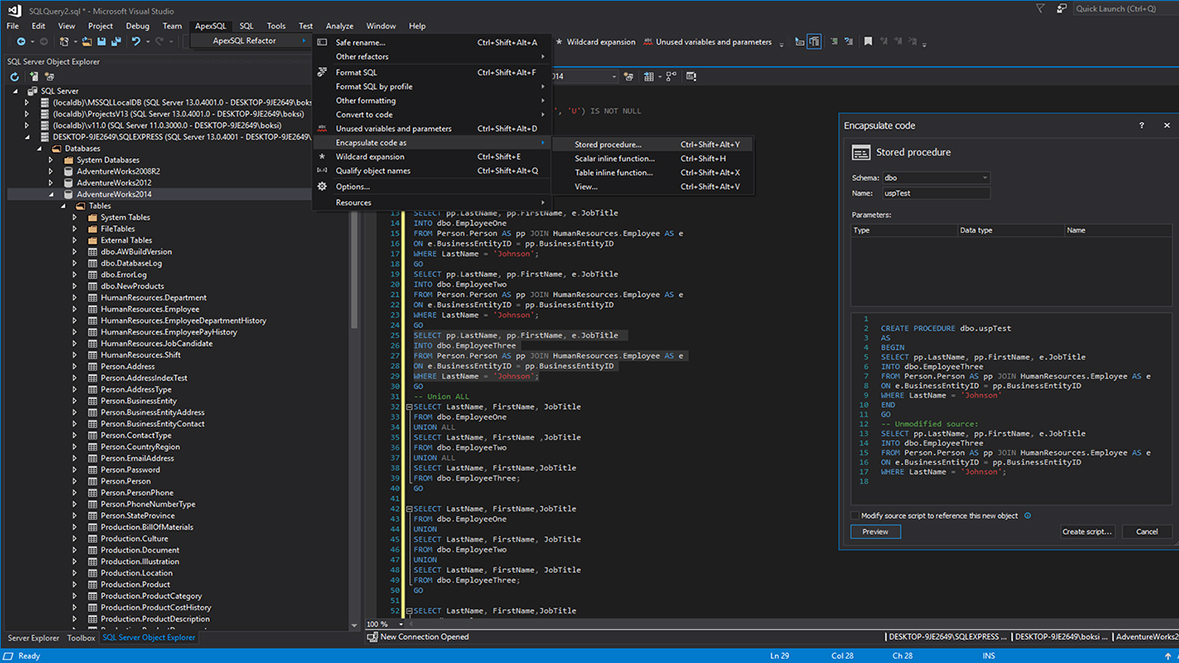Click the Preview button in Encapsulate code dialog
The width and height of the screenshot is (1179, 663).
pos(875,531)
